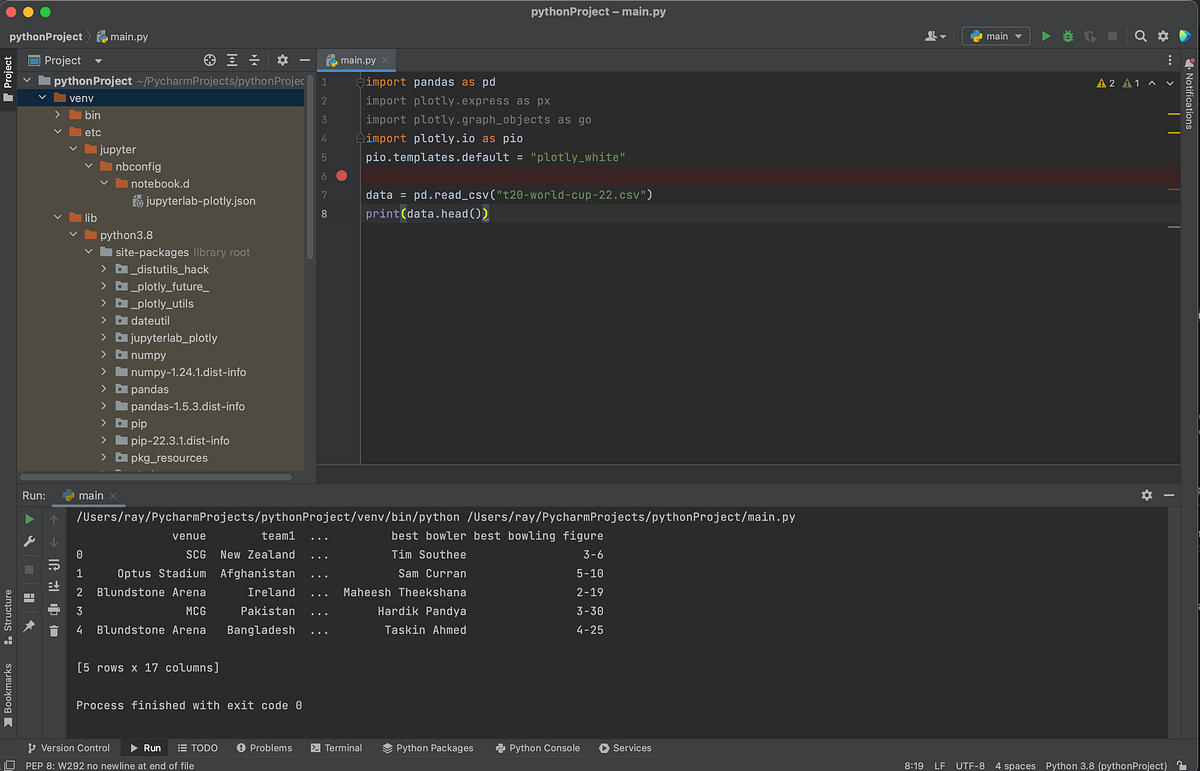This screenshot has width=1200, height=771.
Task: Open IDE settings via gear icon
Action: click(x=1163, y=35)
